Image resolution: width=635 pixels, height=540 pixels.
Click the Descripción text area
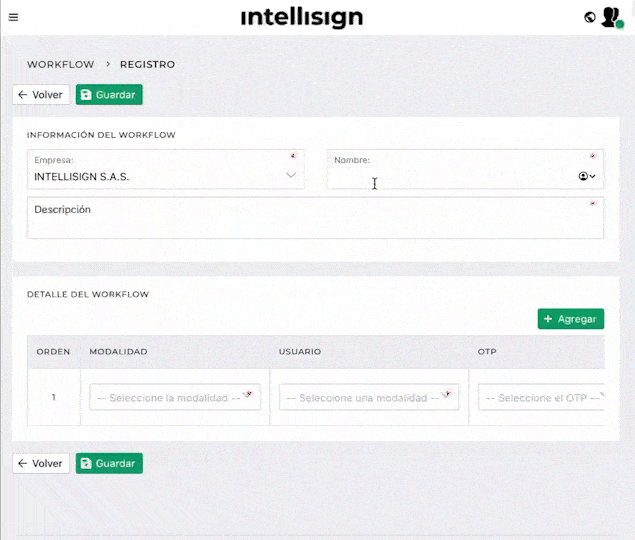(x=315, y=218)
